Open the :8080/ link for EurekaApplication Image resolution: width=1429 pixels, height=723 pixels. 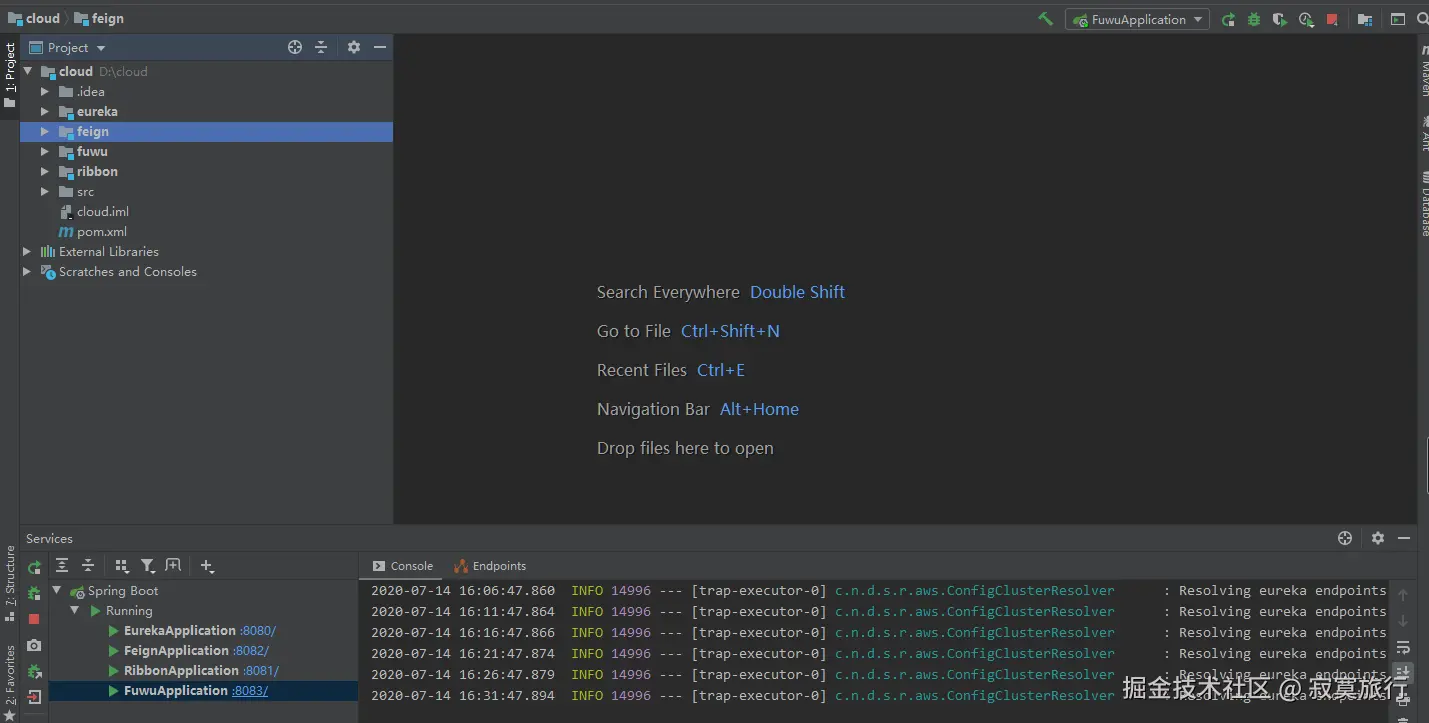[257, 631]
